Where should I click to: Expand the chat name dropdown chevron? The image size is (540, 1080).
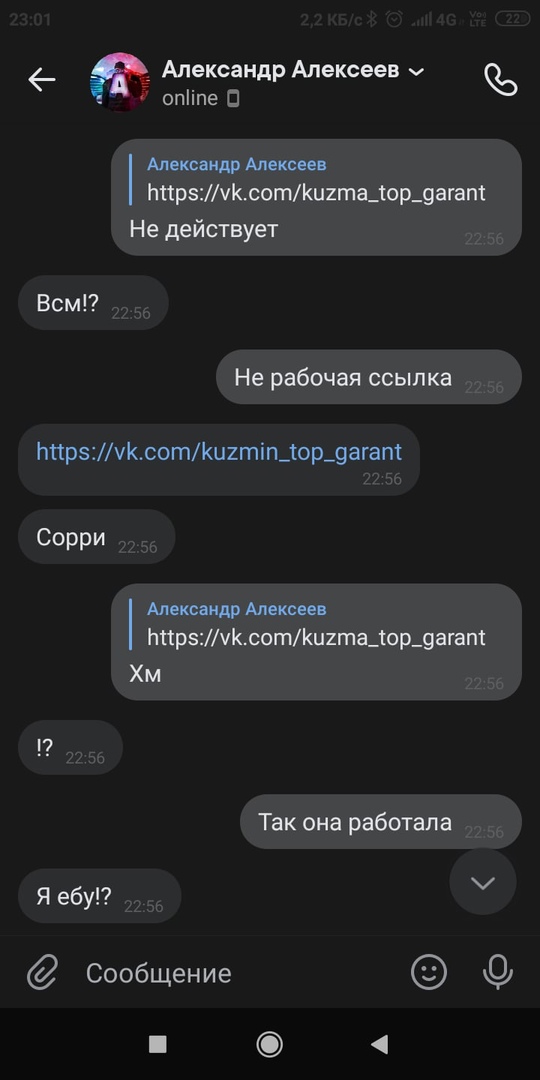(x=417, y=71)
